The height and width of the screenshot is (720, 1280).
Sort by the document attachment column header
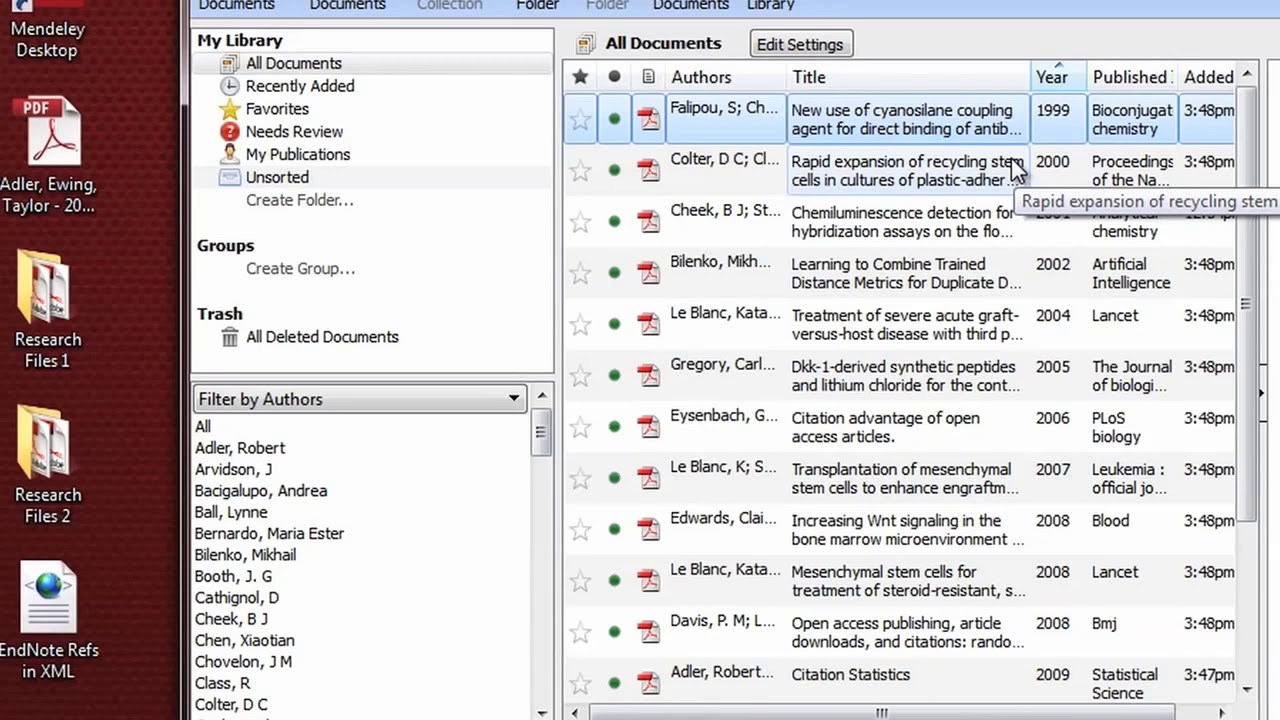point(648,77)
